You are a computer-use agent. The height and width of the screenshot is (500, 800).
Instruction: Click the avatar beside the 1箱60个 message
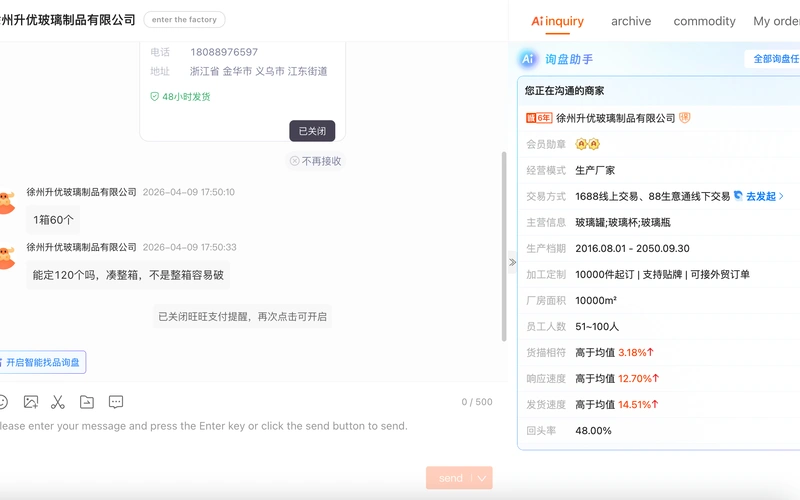[6, 203]
